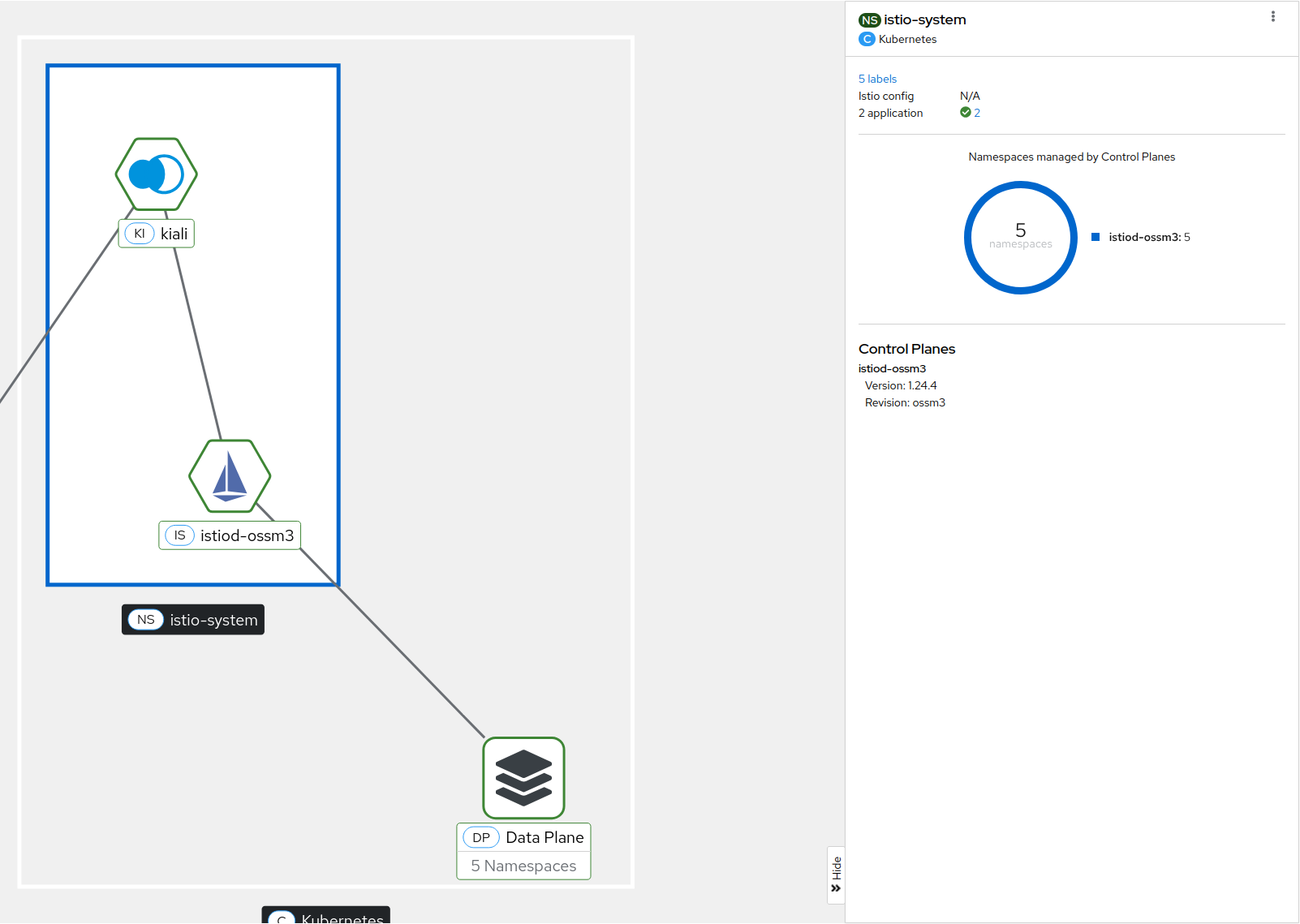Click the Kubernetes C badge in side panel
The width and height of the screenshot is (1300, 924).
click(x=867, y=39)
